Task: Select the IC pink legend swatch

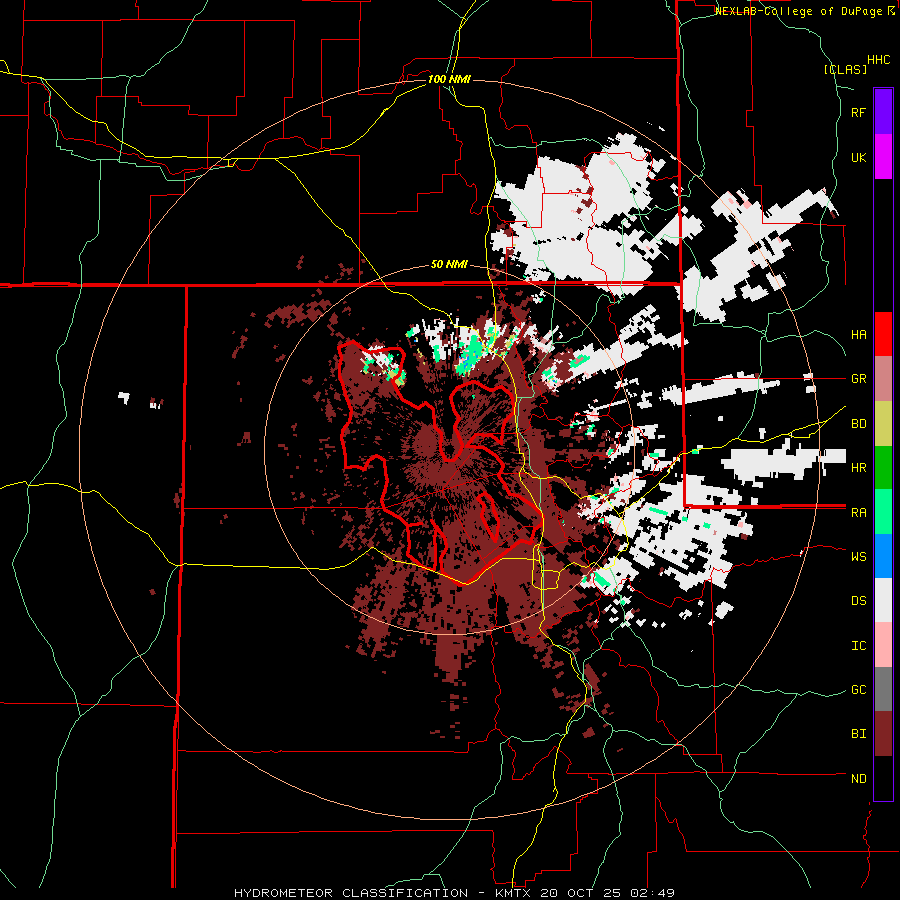Action: pyautogui.click(x=883, y=645)
